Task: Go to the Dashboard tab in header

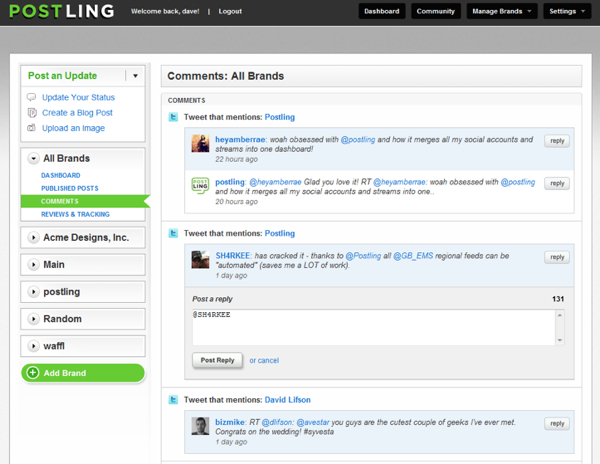Action: point(382,12)
